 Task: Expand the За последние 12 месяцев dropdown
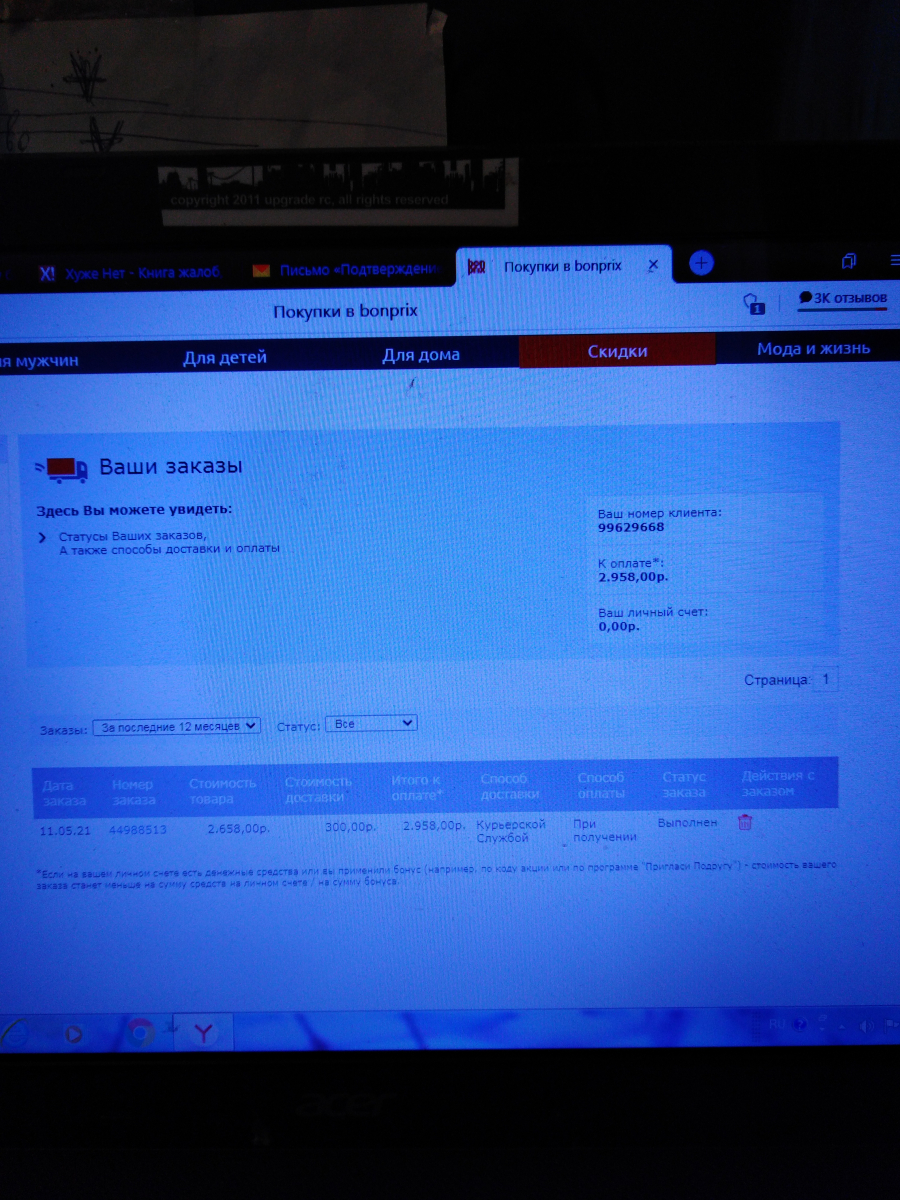(176, 727)
